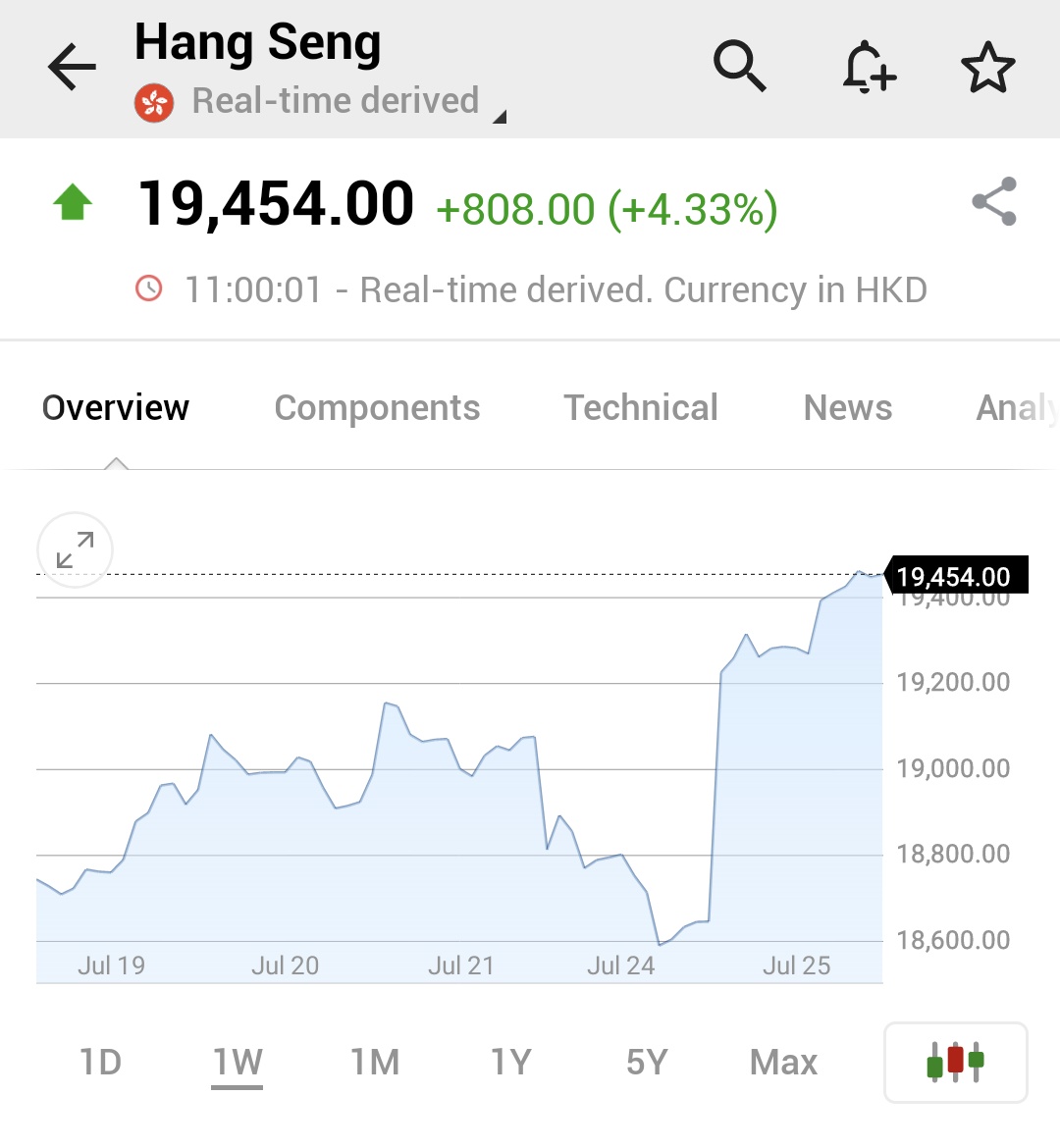Tap the Jul 24 axis label
This screenshot has width=1060, height=1148.
tap(620, 965)
